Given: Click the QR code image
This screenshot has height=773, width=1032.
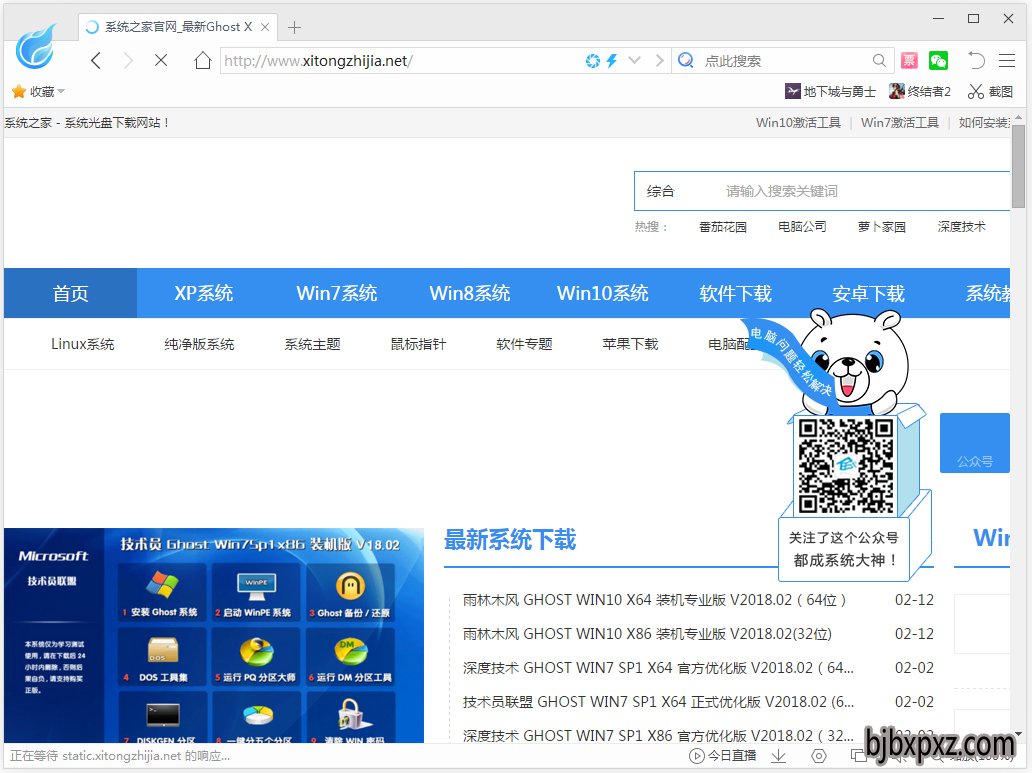Looking at the screenshot, I should pyautogui.click(x=846, y=466).
